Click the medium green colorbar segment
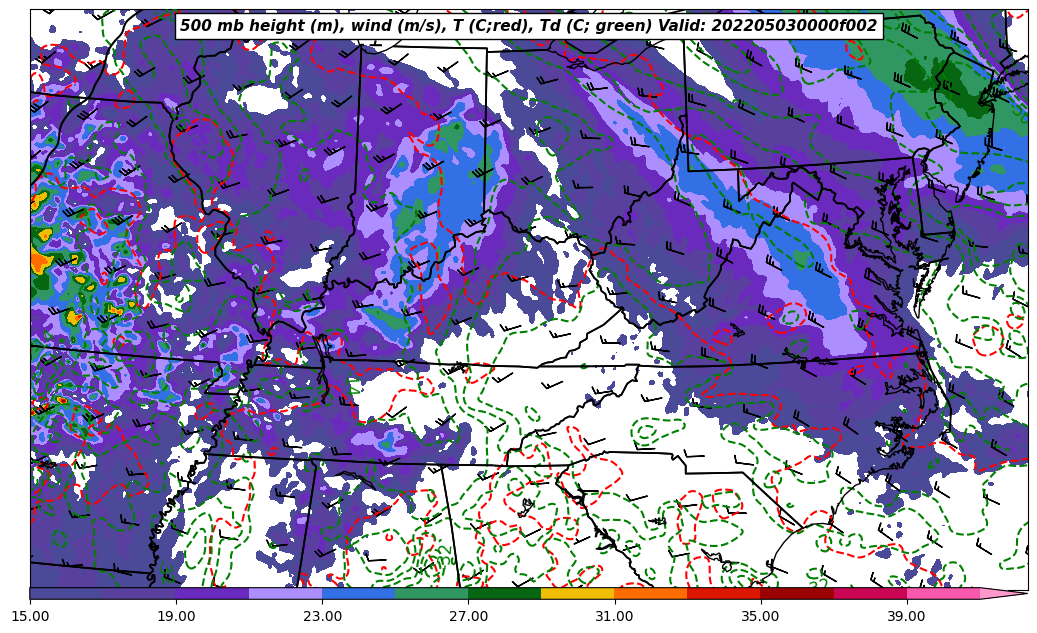This screenshot has height=633, width=1037. click(x=431, y=593)
